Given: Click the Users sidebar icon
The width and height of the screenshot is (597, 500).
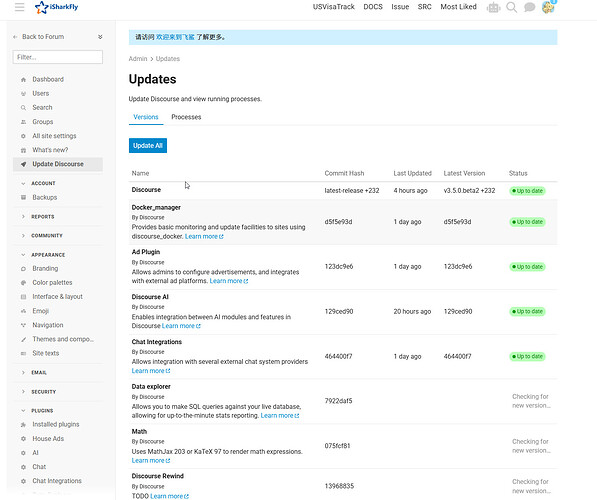Looking at the screenshot, I should pyautogui.click(x=23, y=94).
